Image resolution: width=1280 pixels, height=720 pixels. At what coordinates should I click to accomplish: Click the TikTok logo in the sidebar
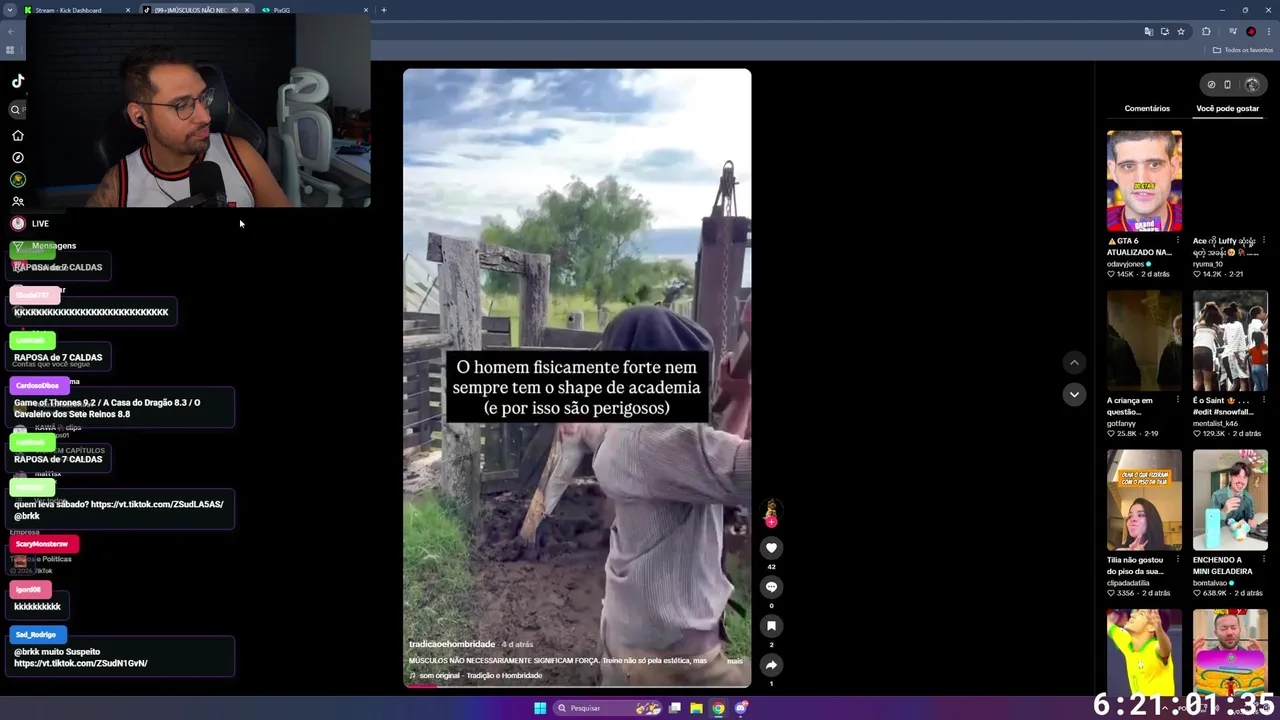click(x=18, y=81)
